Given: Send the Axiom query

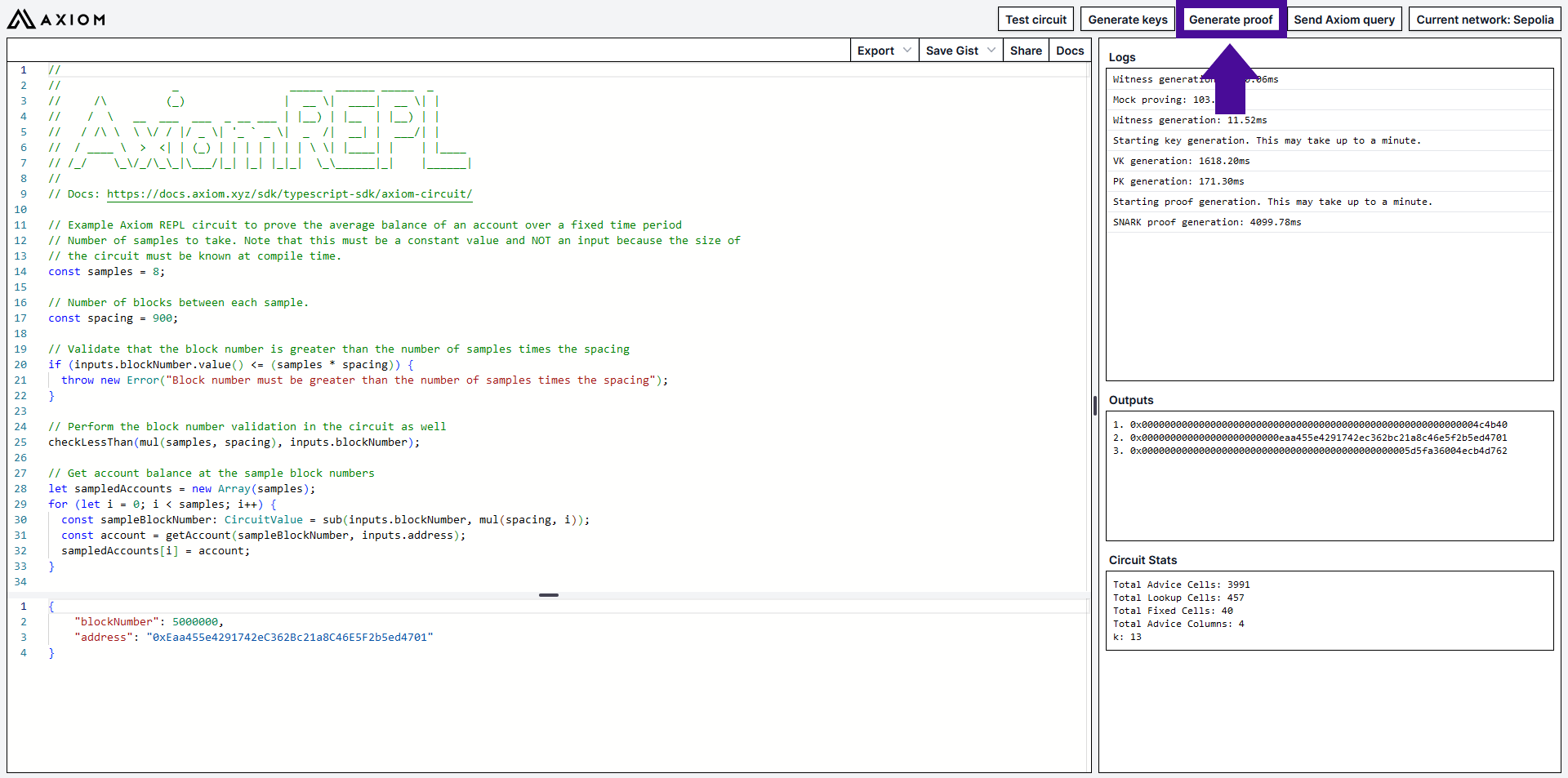Looking at the screenshot, I should [1343, 20].
